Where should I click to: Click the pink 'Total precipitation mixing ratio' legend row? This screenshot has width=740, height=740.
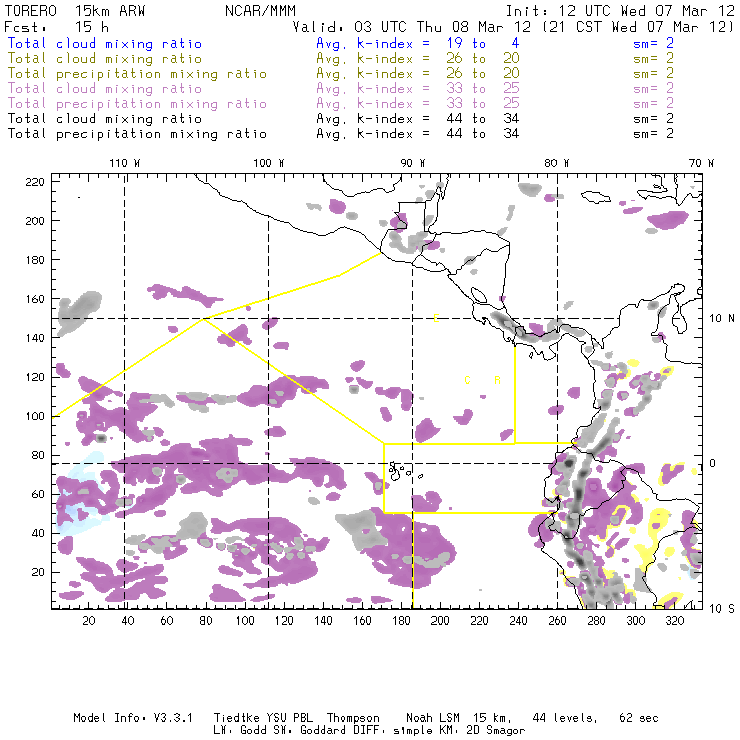click(x=137, y=104)
